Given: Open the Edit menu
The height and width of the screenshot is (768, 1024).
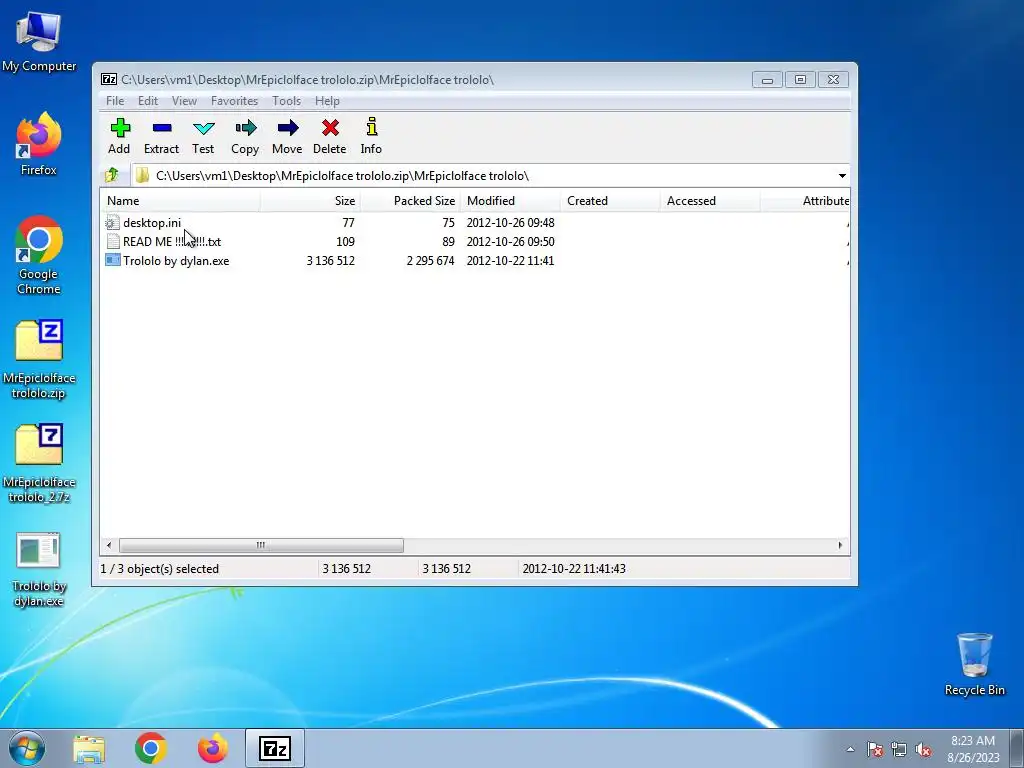Looking at the screenshot, I should click(148, 101).
